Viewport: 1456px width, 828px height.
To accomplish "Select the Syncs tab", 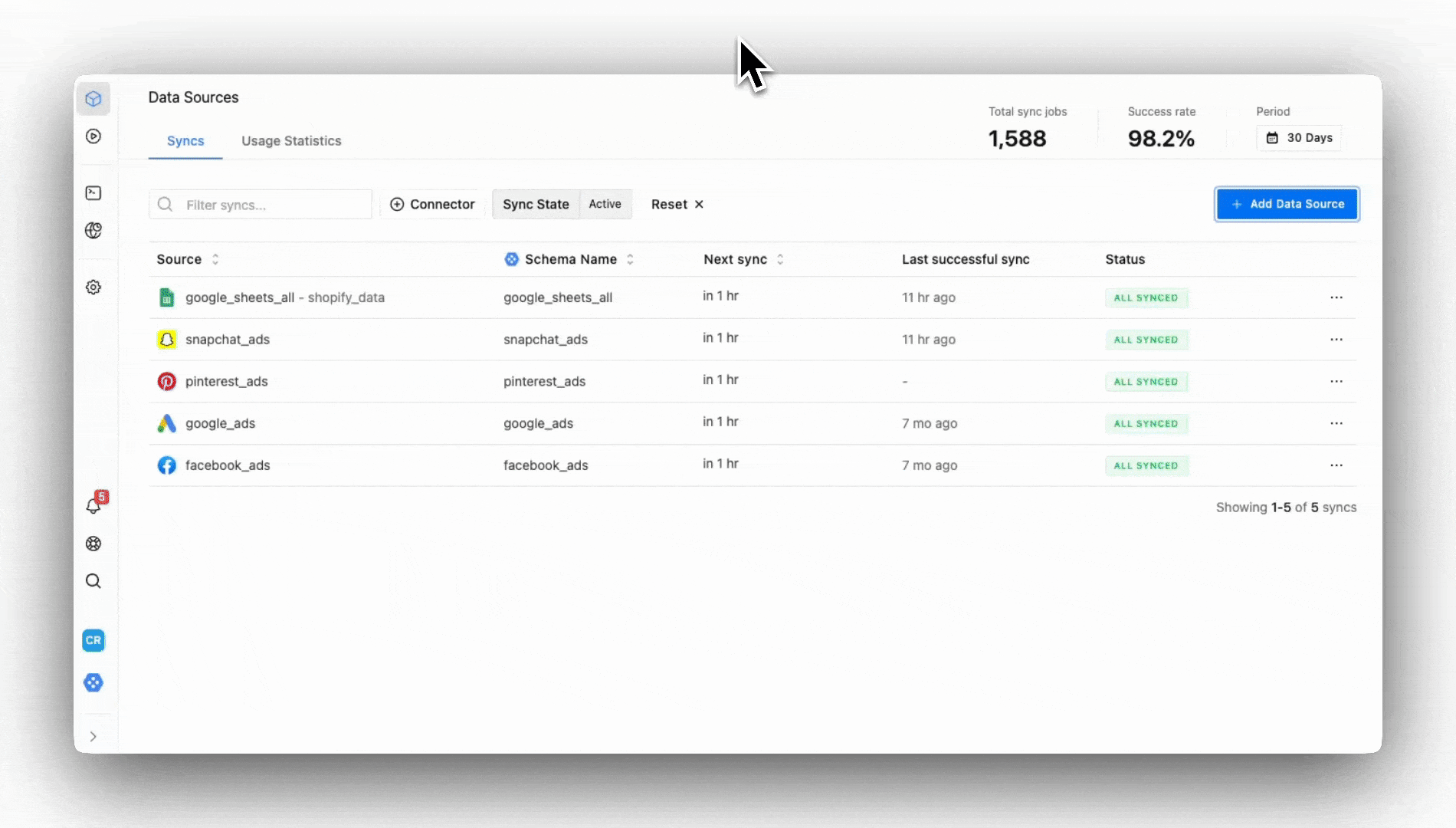I will click(x=185, y=141).
